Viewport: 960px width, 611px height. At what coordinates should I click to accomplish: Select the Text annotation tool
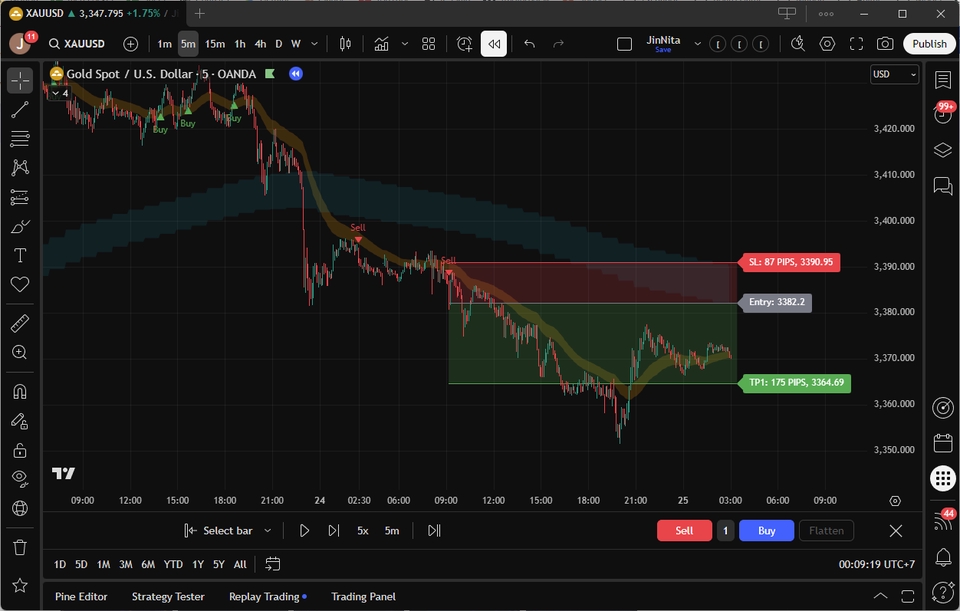[x=20, y=256]
